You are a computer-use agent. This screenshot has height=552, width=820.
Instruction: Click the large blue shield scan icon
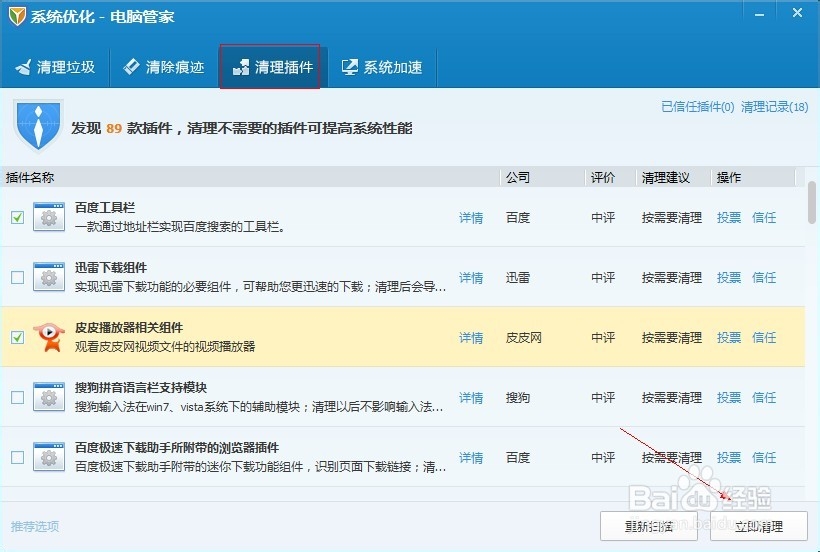click(38, 125)
